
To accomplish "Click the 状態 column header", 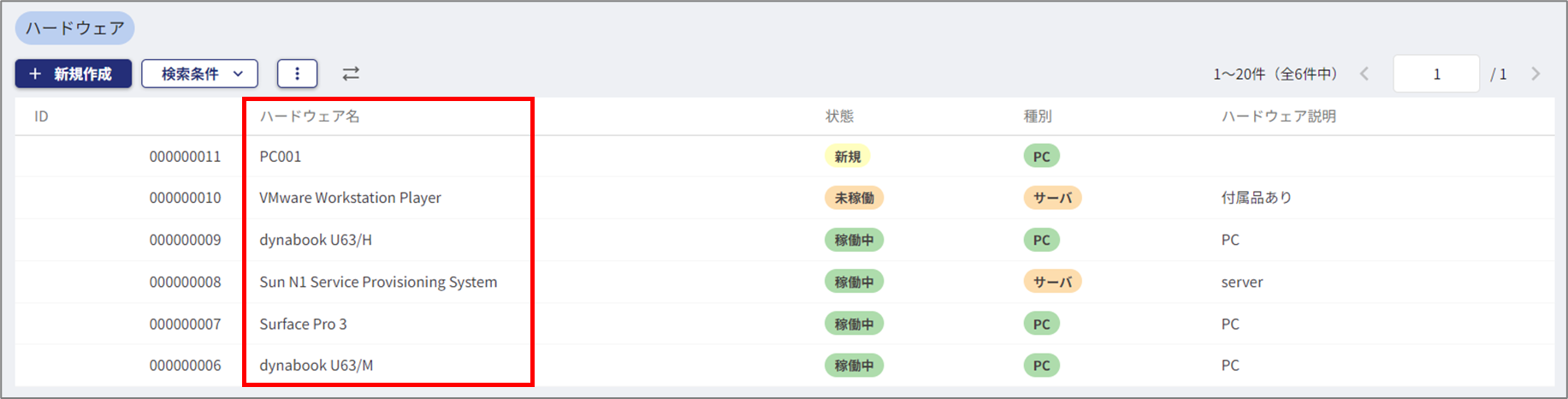I will (x=839, y=116).
